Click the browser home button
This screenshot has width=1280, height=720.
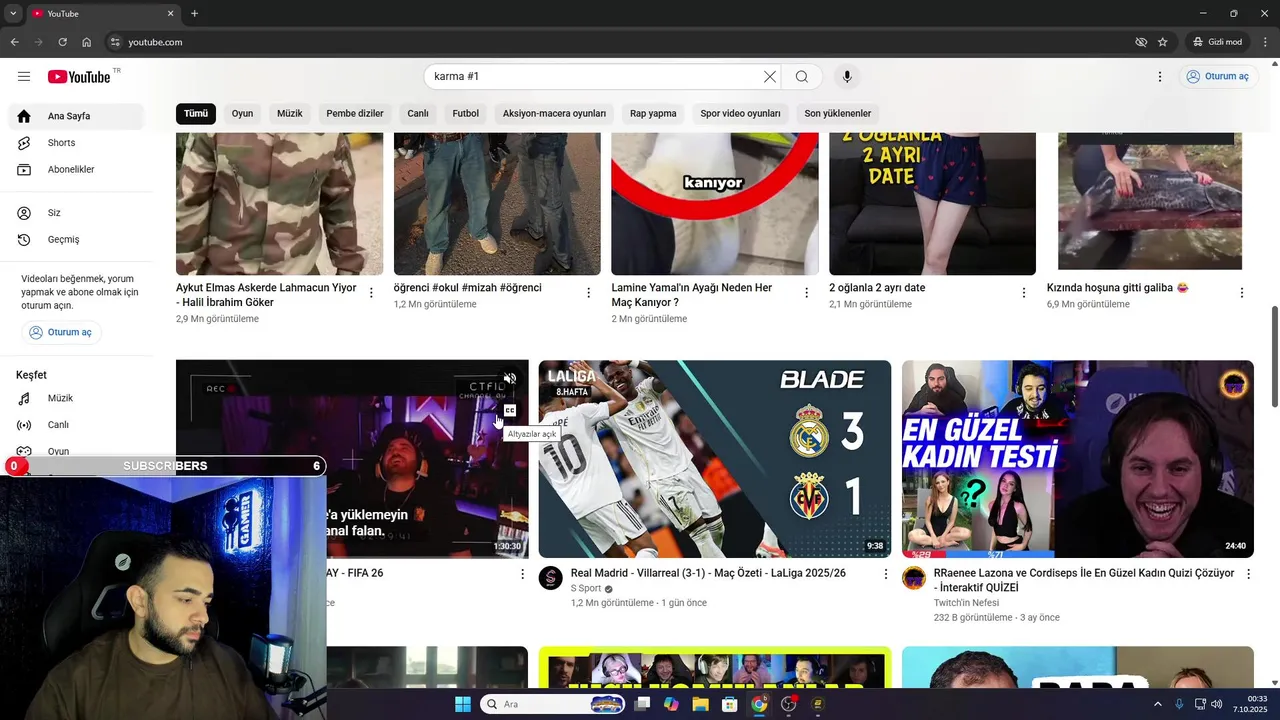tap(87, 42)
